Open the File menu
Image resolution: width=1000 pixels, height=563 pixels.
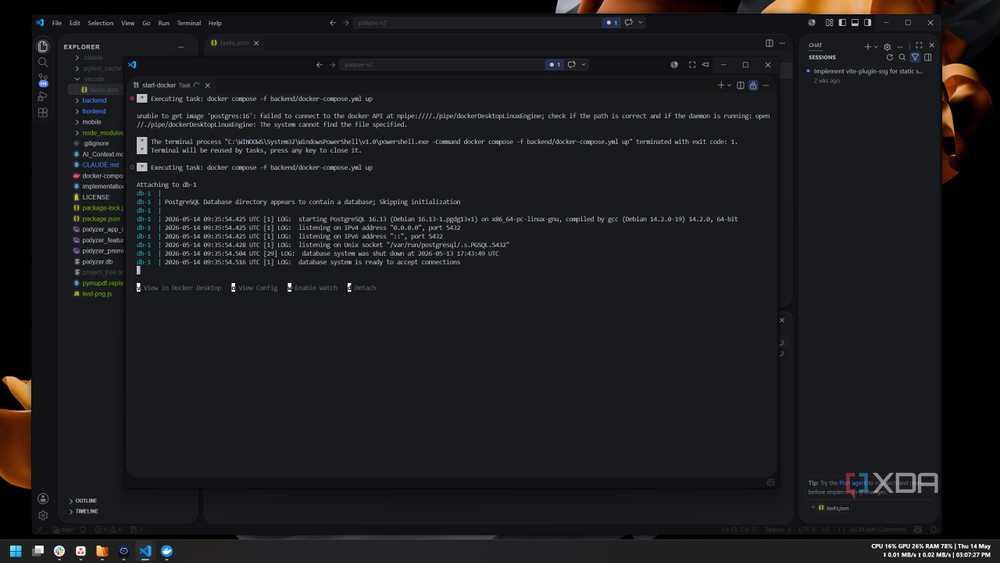[x=57, y=23]
